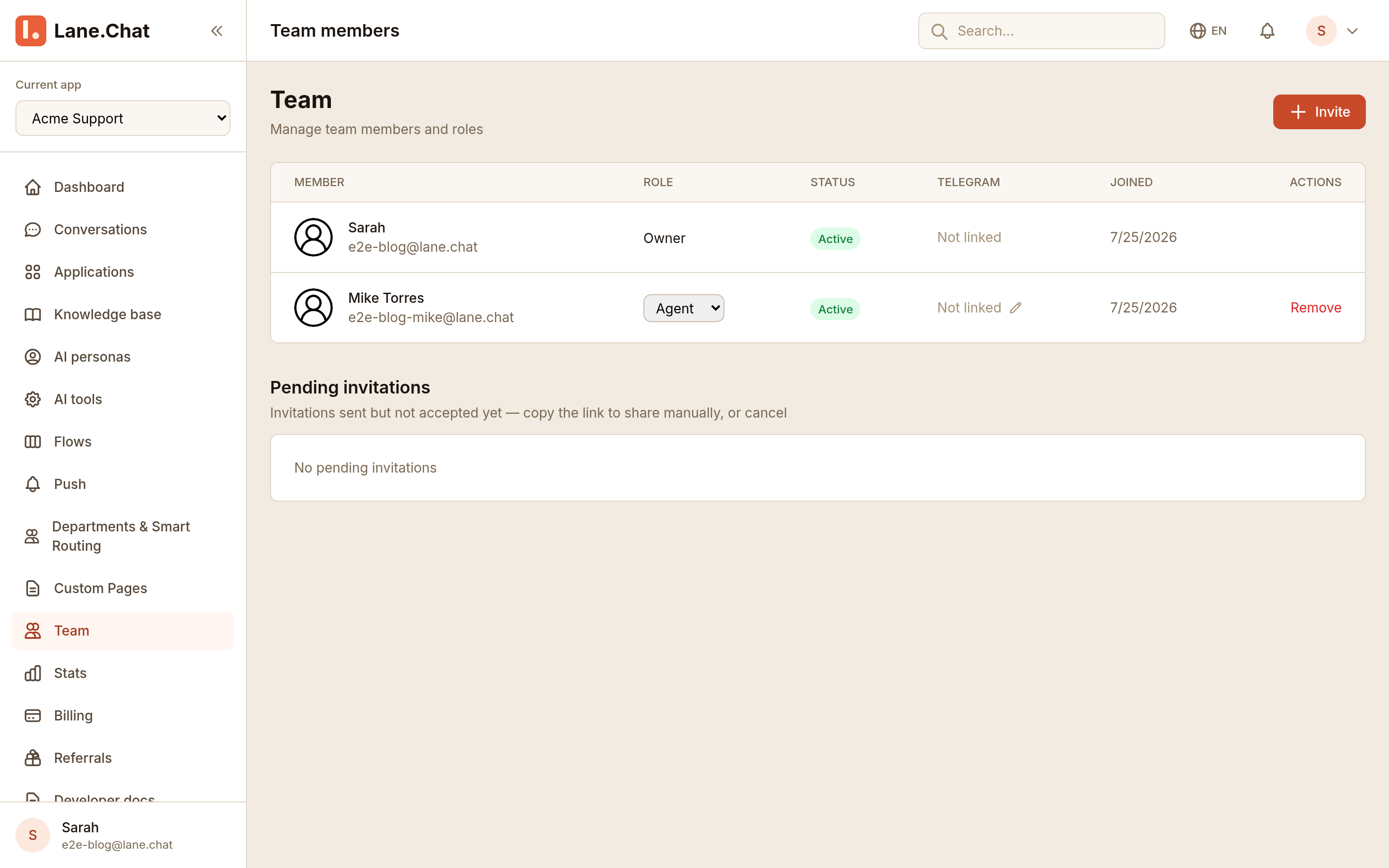Open Custom Pages in the sidebar
Screen dimensions: 1389x868
(123, 588)
